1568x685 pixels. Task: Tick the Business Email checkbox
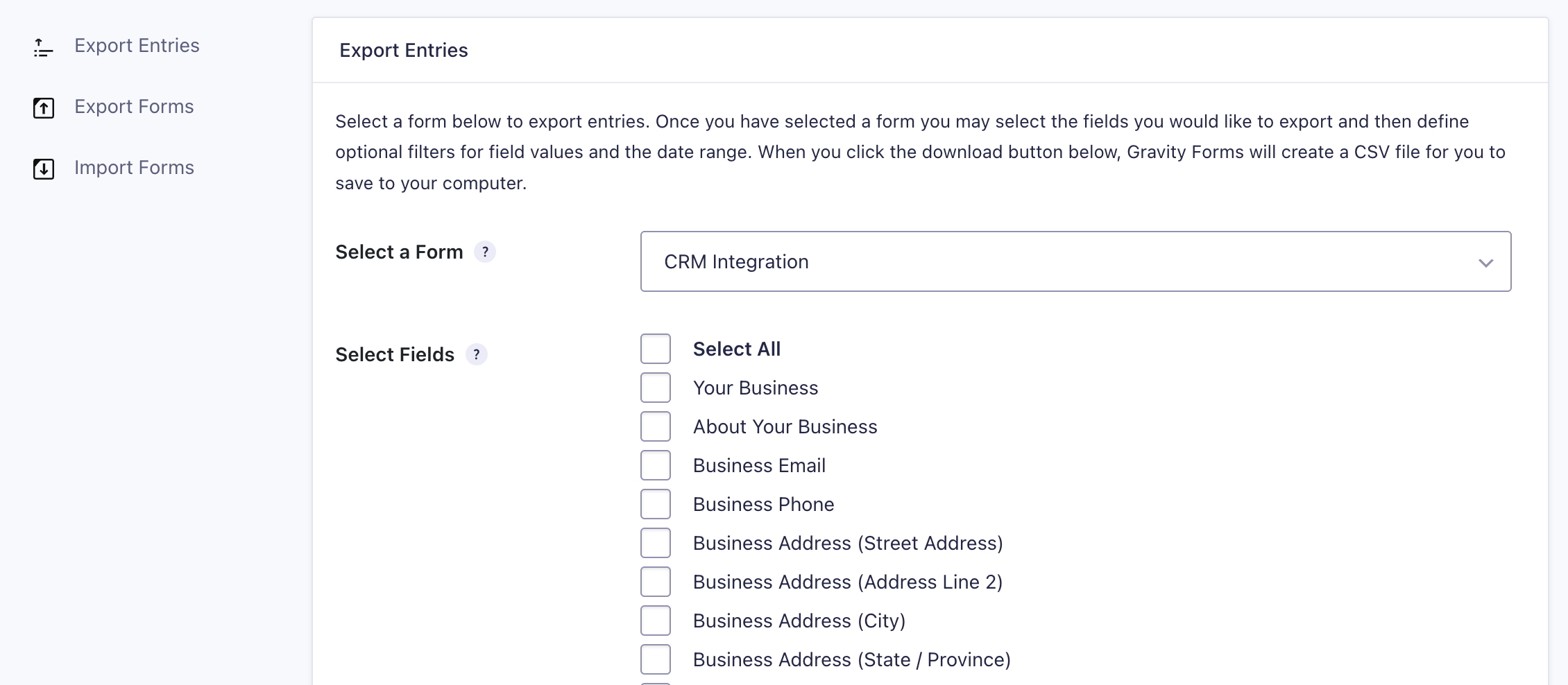[656, 465]
